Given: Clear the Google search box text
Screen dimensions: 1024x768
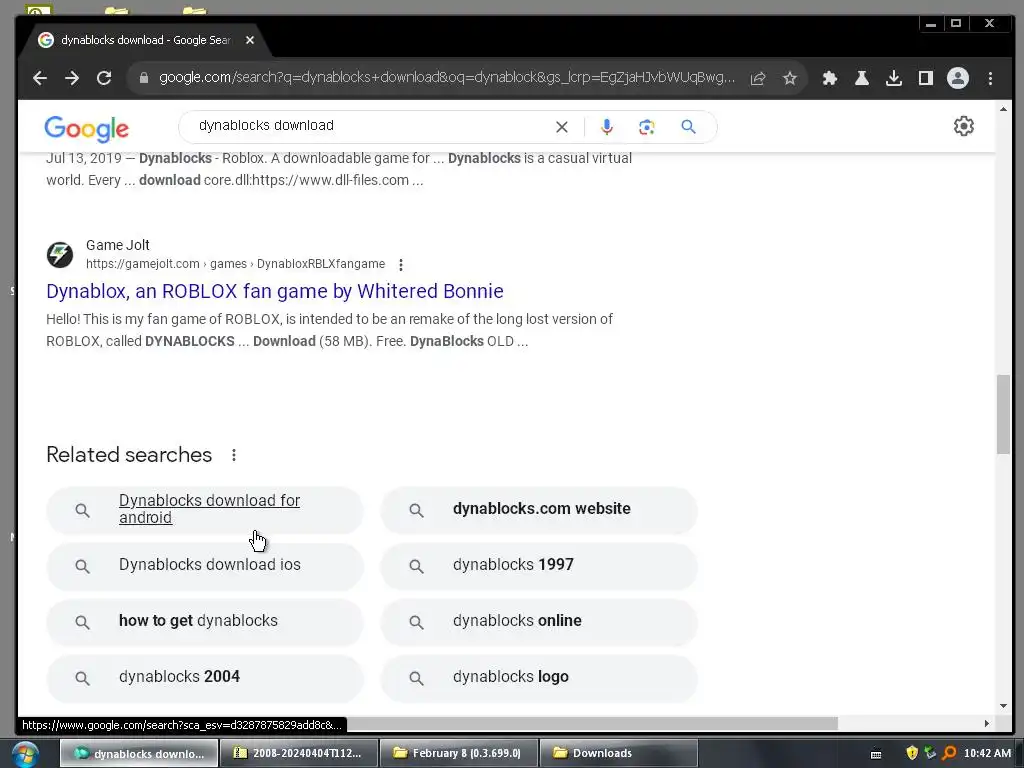Looking at the screenshot, I should pyautogui.click(x=562, y=127).
